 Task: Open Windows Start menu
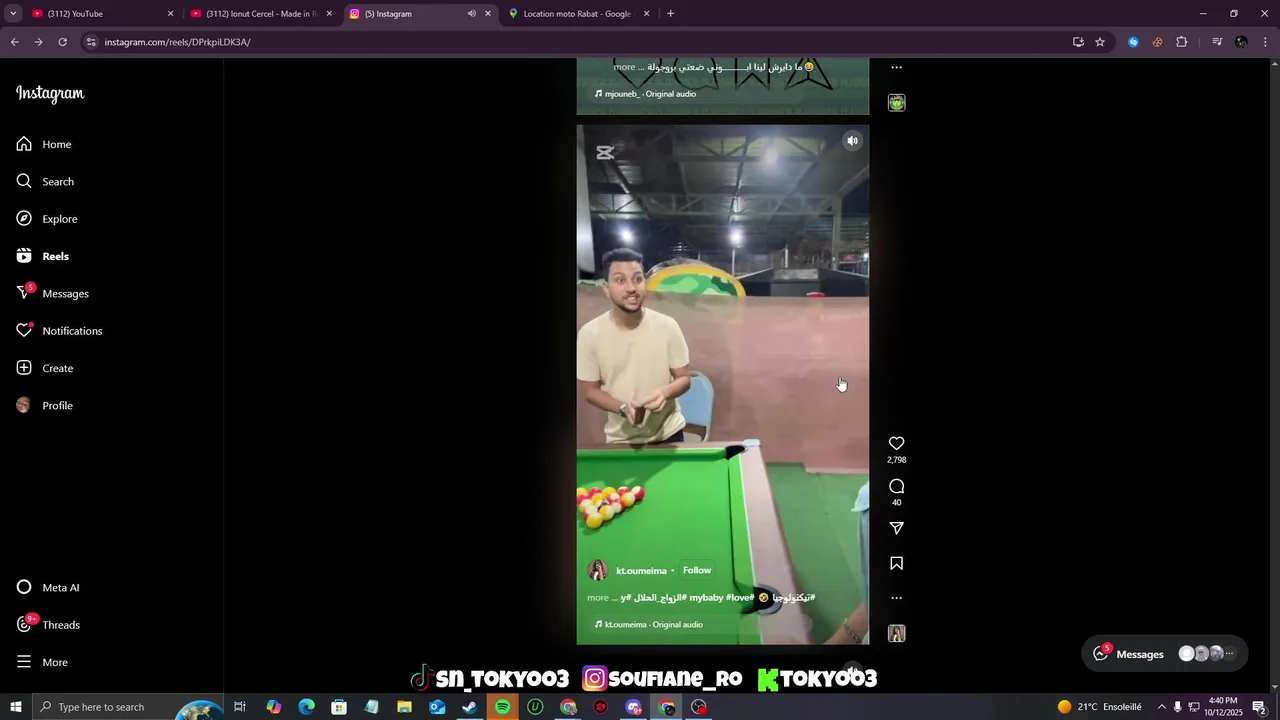[x=15, y=707]
